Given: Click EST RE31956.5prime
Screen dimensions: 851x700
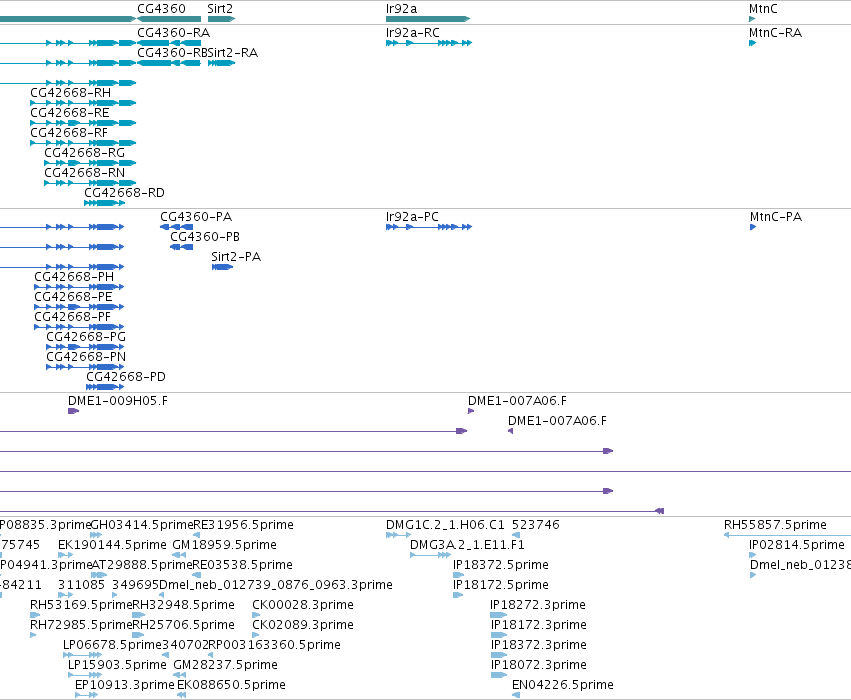Looking at the screenshot, I should 244,525.
